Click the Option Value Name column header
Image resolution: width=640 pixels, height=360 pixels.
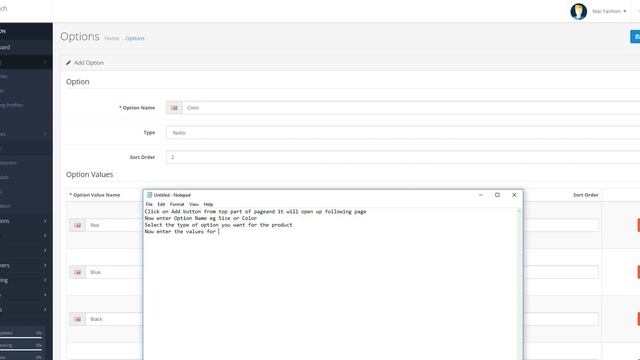pos(95,195)
